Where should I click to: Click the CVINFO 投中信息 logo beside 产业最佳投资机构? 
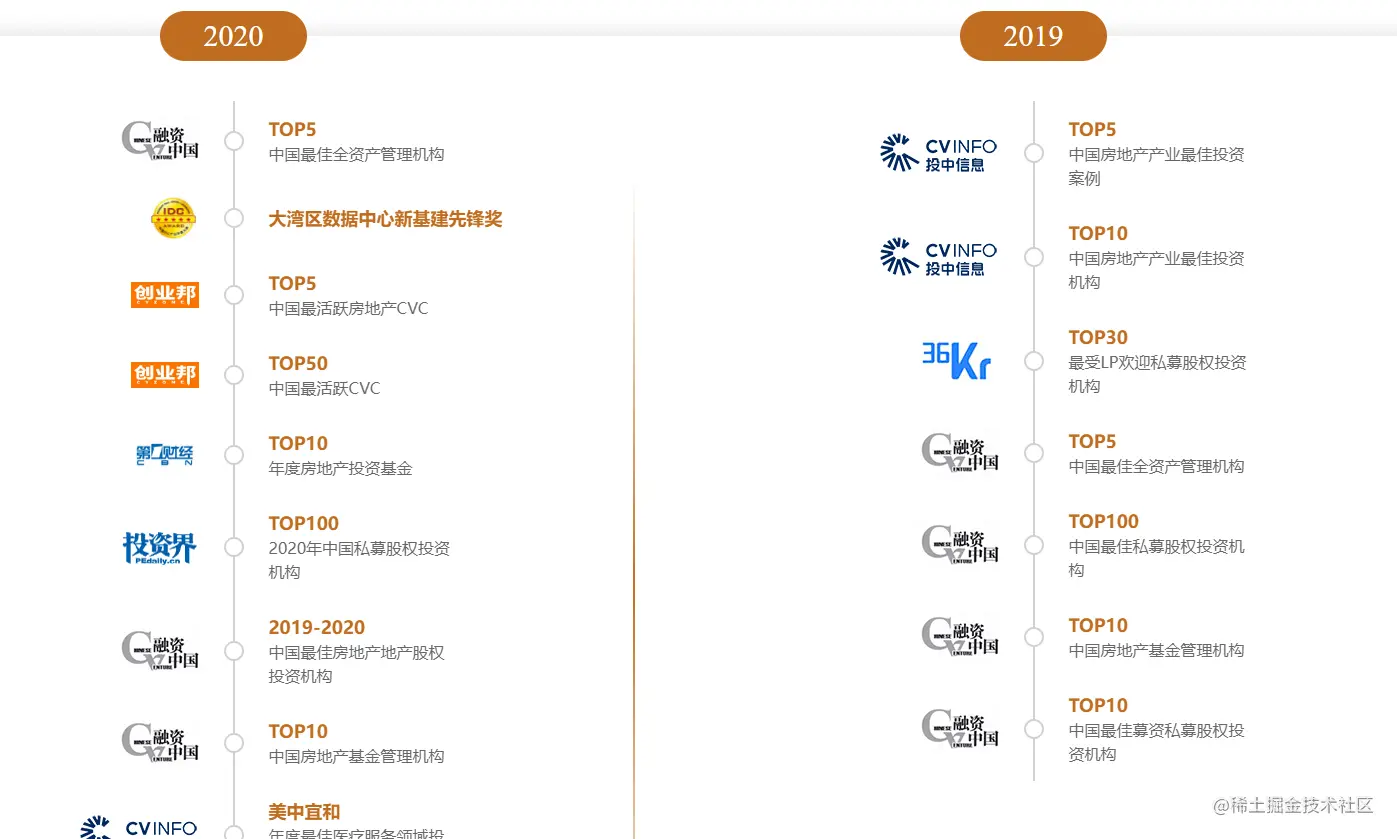click(939, 257)
